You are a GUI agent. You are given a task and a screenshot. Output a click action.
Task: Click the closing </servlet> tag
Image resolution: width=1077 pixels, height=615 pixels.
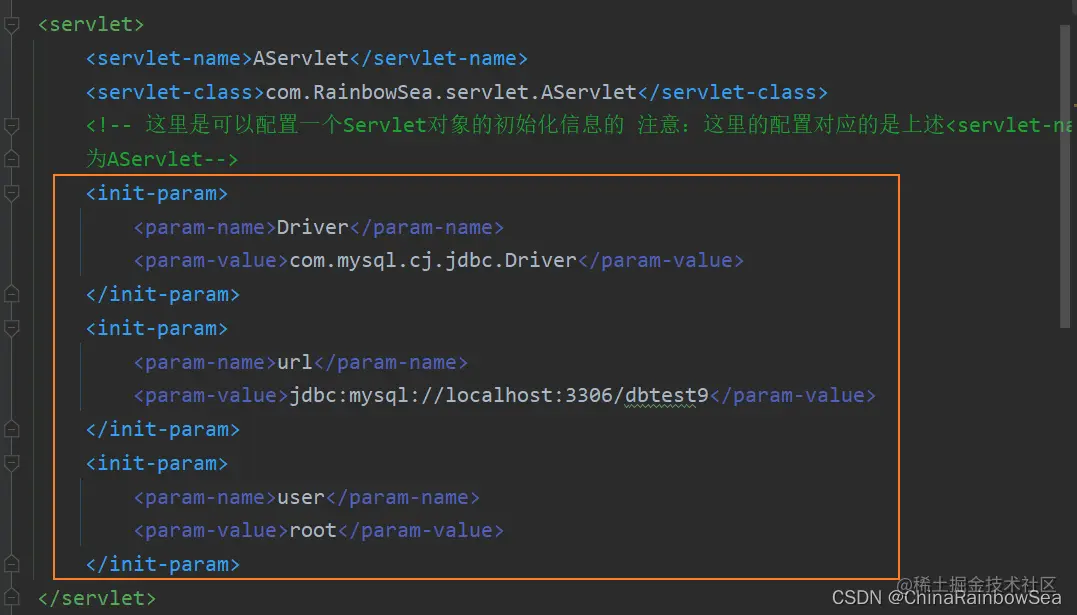click(97, 598)
